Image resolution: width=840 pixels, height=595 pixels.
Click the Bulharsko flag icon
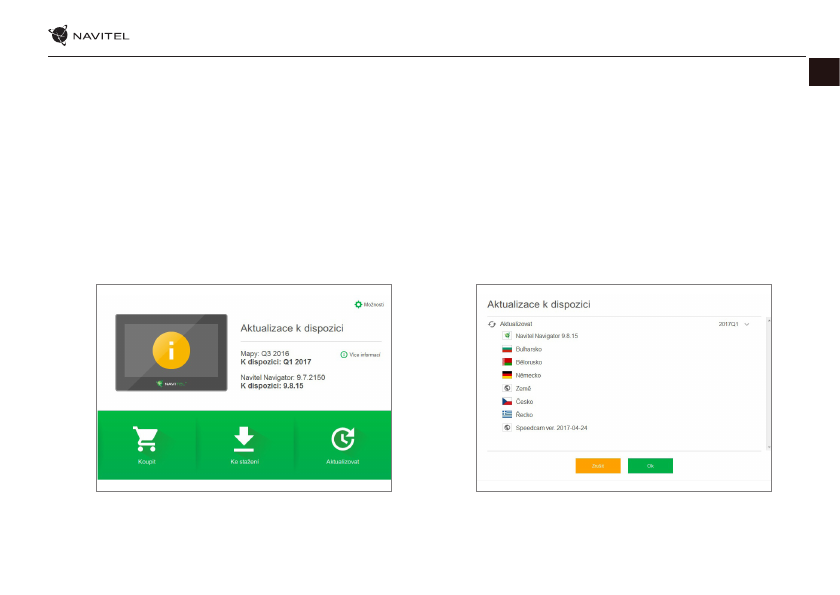507,349
